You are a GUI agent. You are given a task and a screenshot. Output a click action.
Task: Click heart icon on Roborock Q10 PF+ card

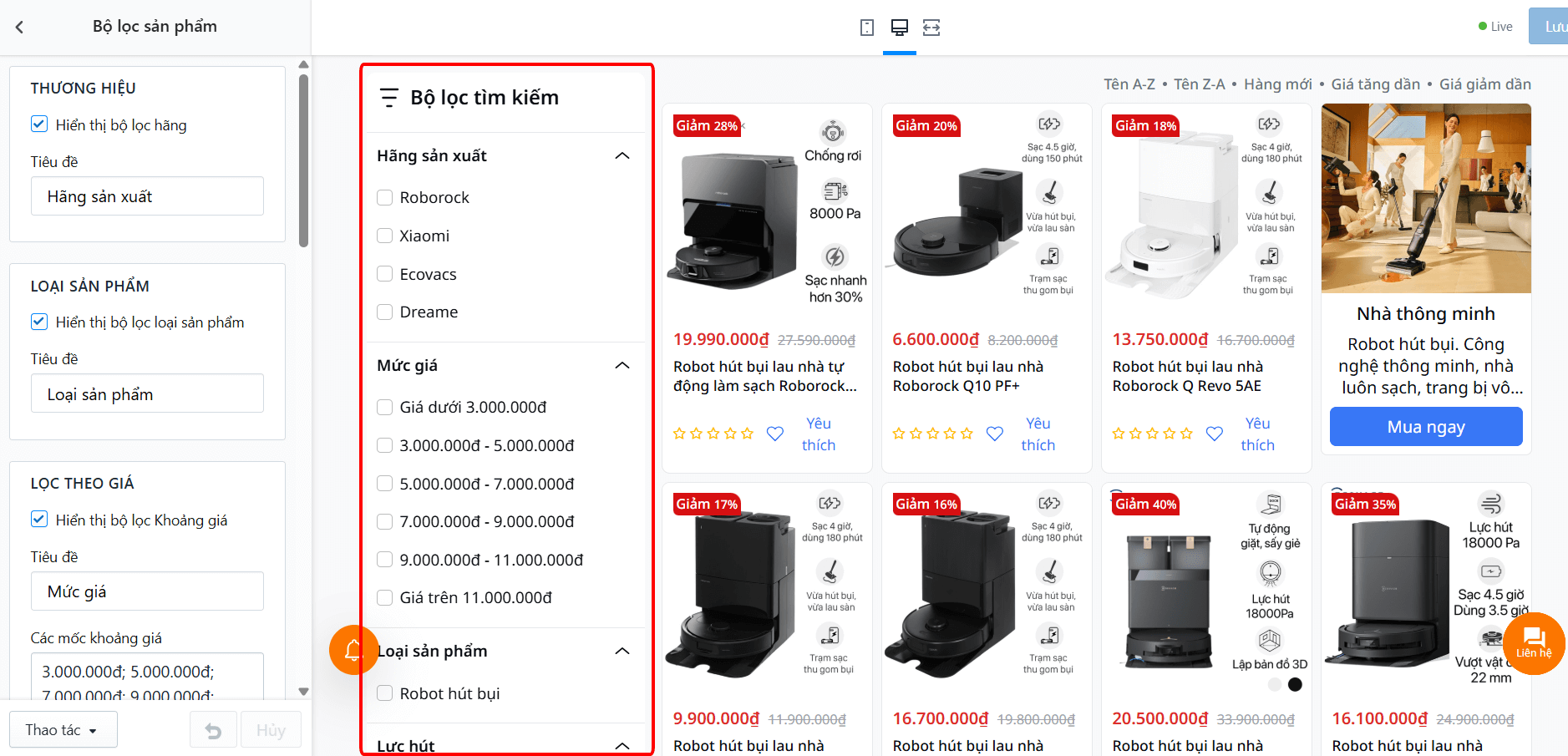995,434
